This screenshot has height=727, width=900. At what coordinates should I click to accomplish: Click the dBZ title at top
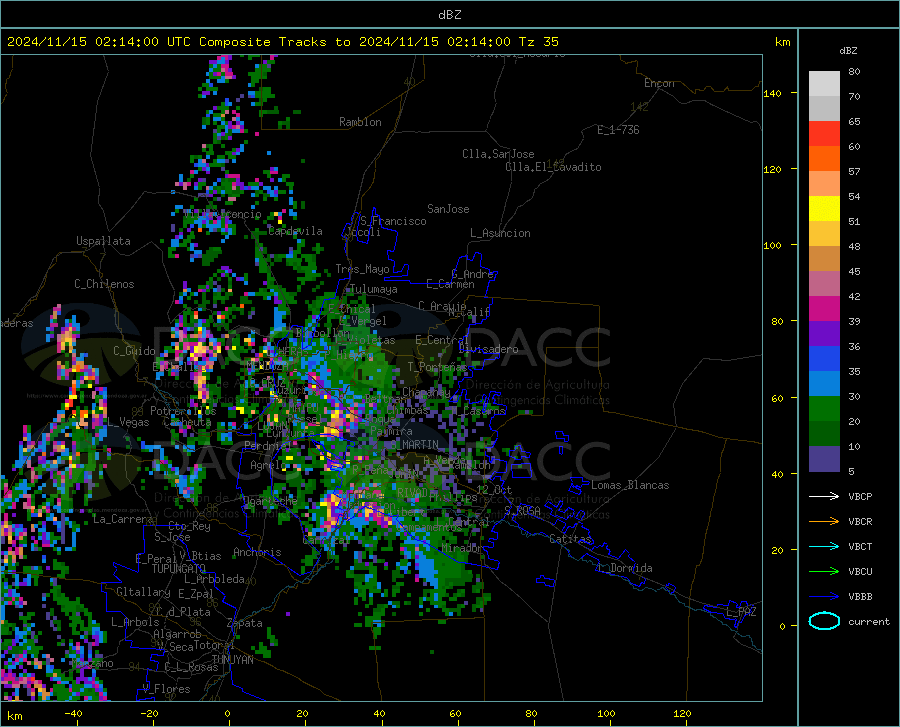tap(449, 15)
